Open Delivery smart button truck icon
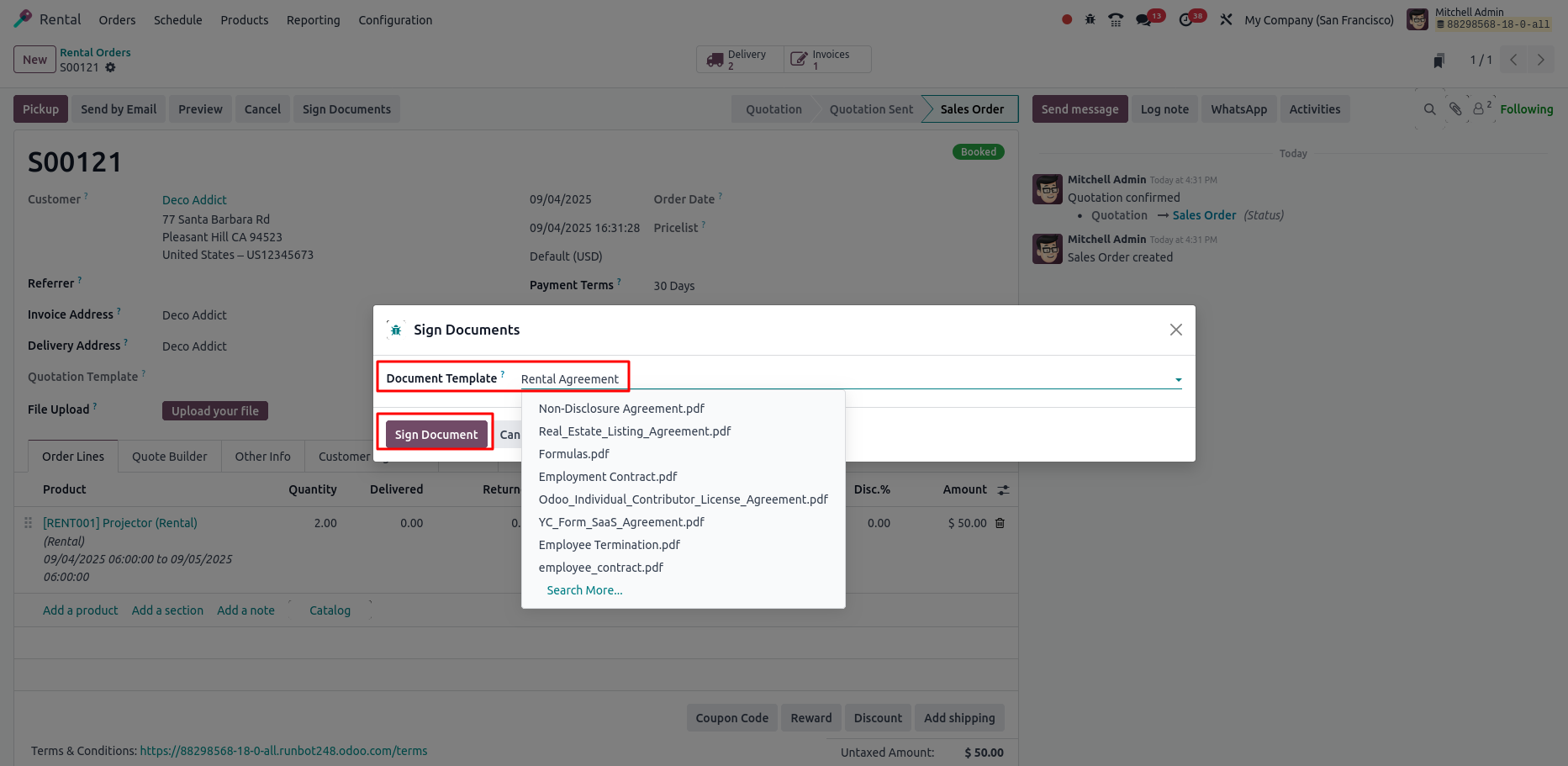1568x766 pixels. (715, 60)
